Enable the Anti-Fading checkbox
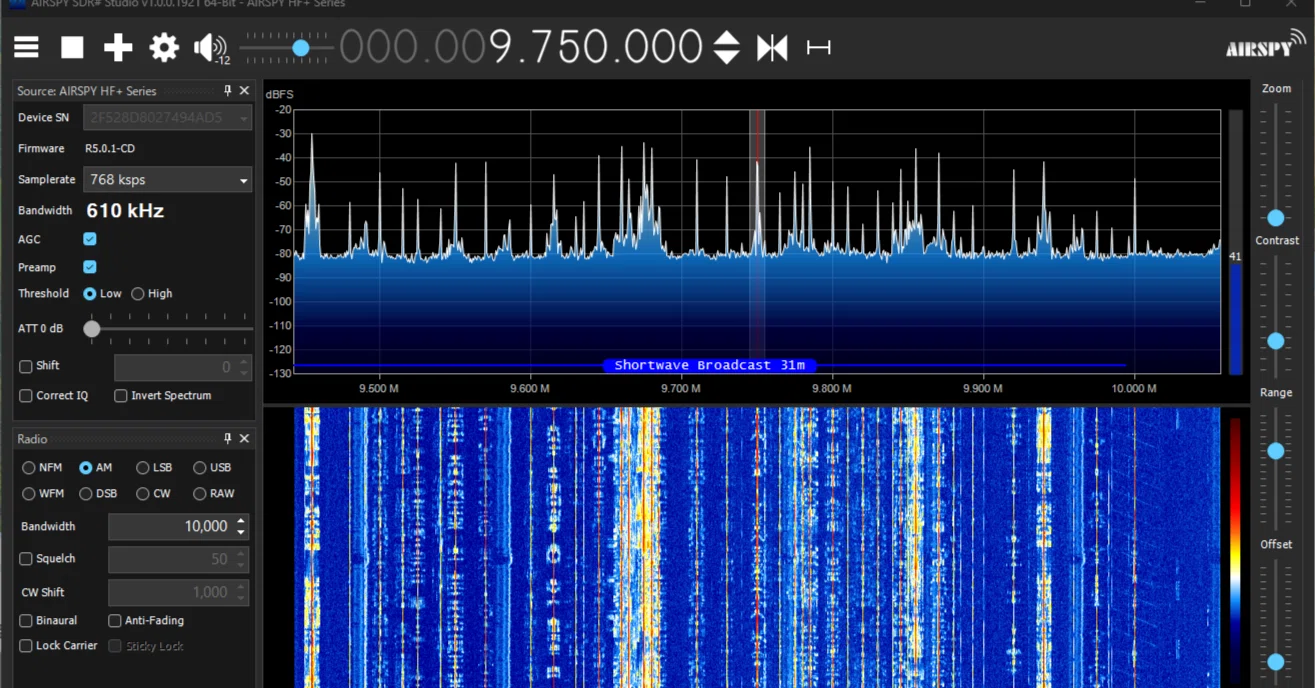 [x=114, y=621]
